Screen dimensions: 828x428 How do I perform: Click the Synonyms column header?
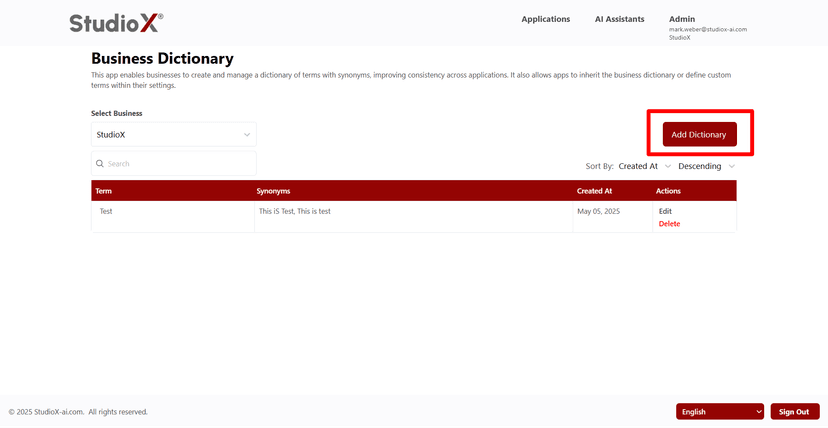[x=273, y=191]
